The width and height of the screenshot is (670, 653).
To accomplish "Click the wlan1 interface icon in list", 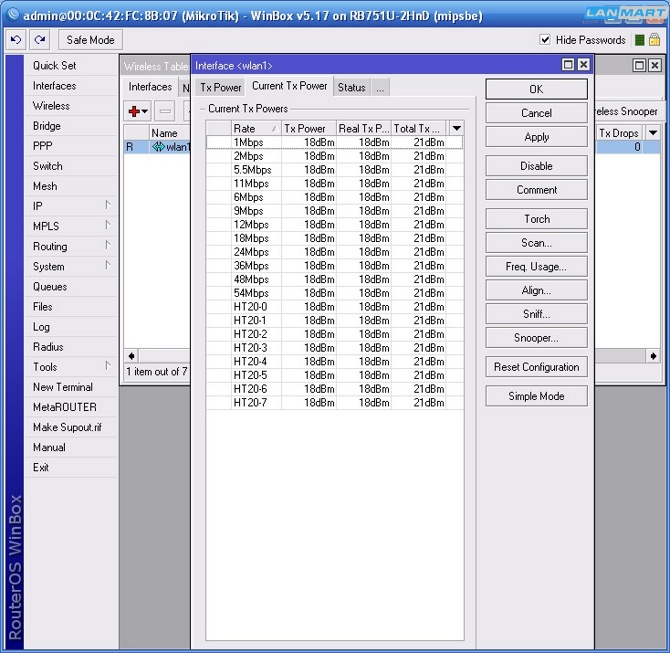I will [x=159, y=147].
